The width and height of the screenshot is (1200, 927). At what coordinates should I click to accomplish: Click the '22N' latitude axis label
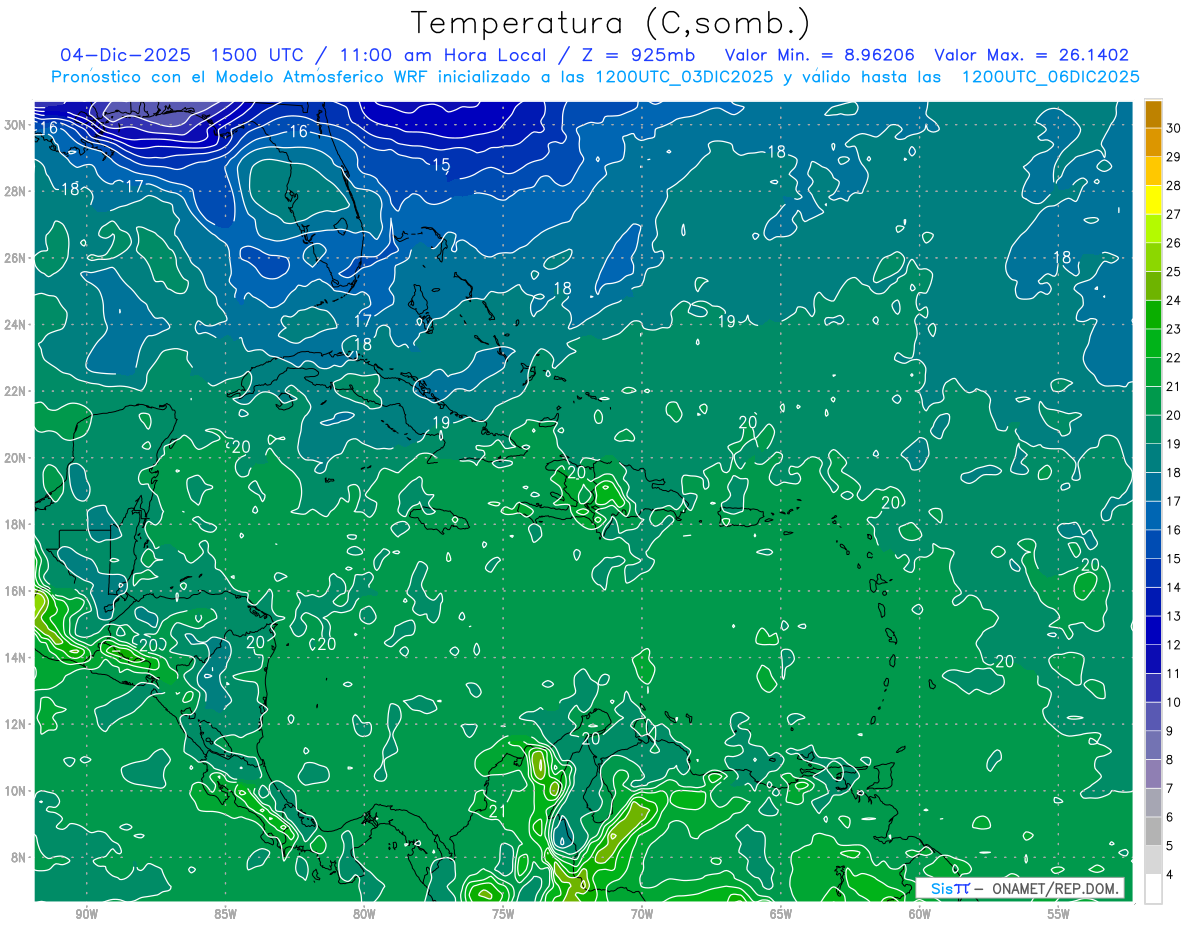pyautogui.click(x=15, y=391)
